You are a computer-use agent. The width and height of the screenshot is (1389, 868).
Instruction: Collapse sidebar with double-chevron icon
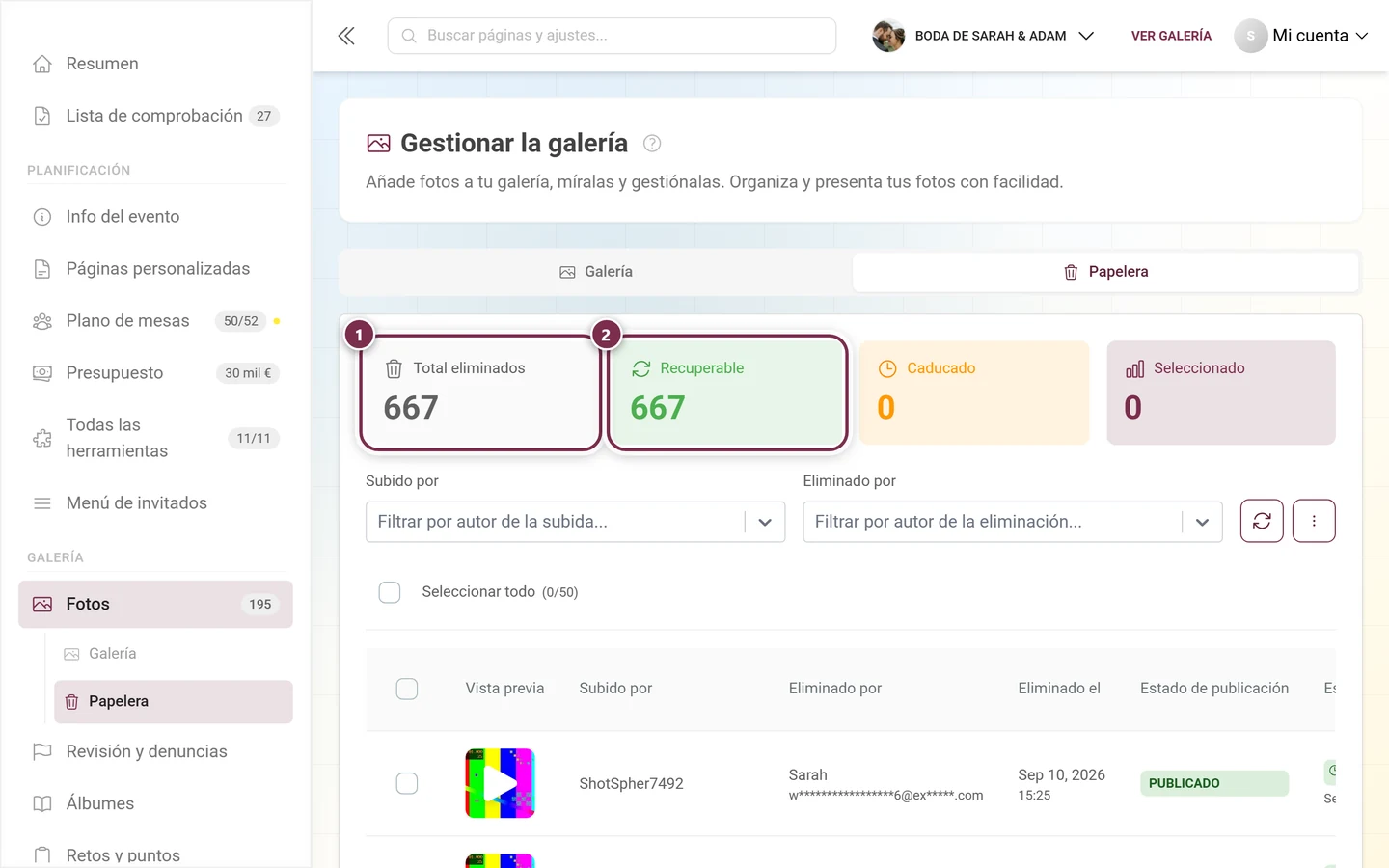(346, 36)
